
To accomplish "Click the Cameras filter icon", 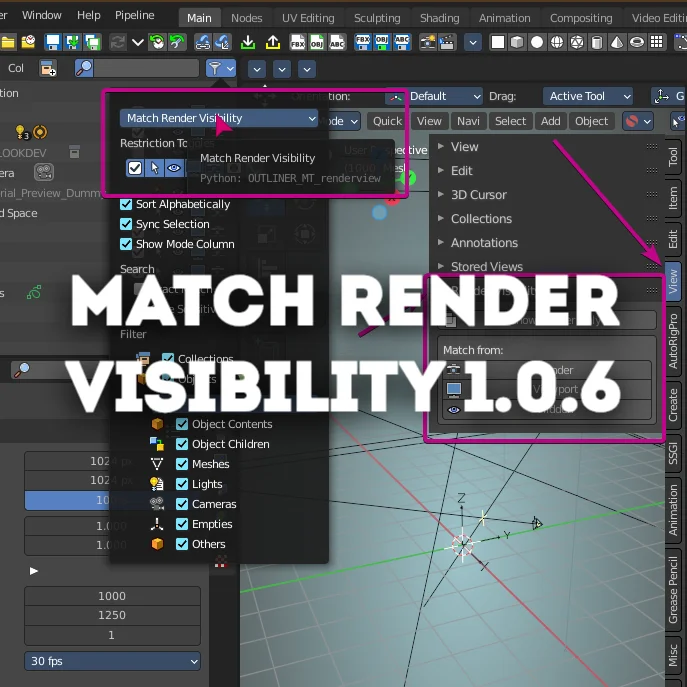I will click(x=157, y=504).
